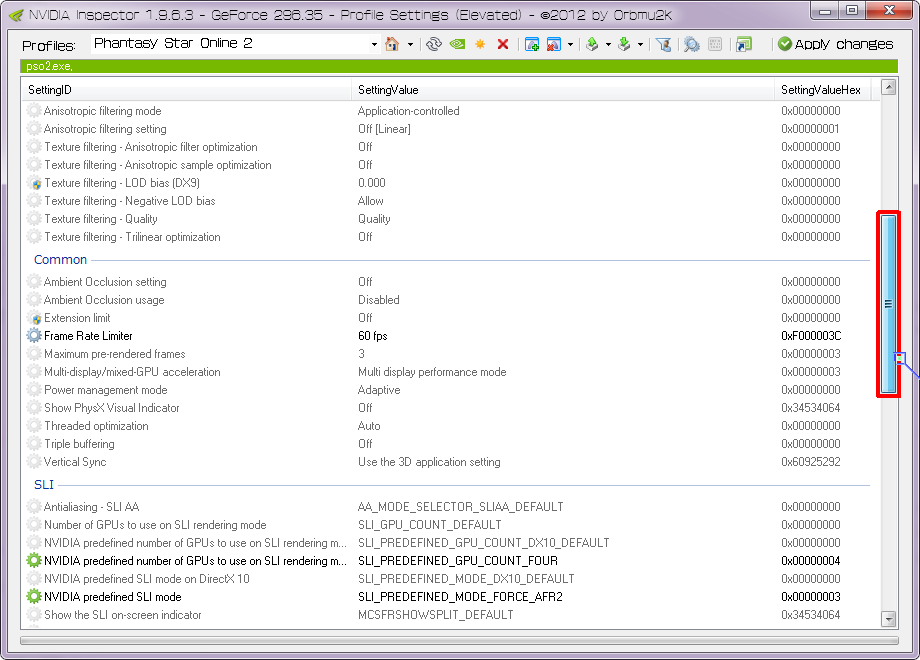Click the gear icon beside Antialiasing - SLI AA

click(34, 507)
